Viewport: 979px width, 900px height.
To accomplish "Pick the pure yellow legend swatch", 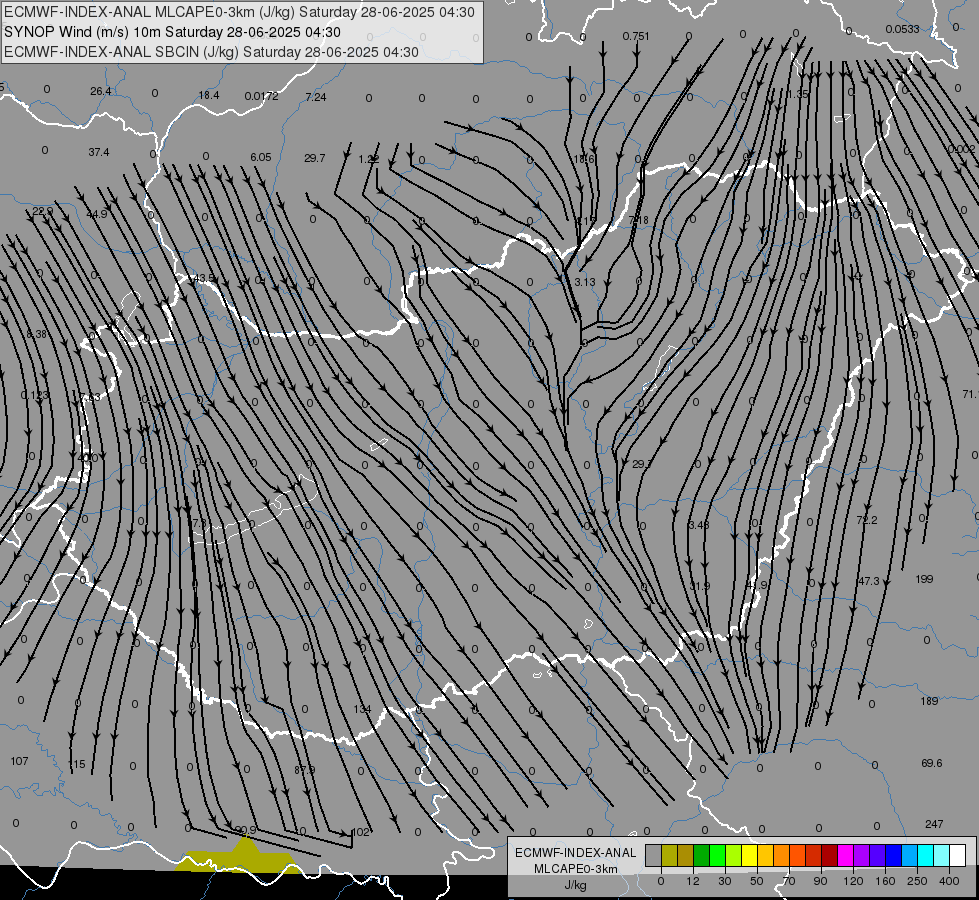I will [x=749, y=856].
